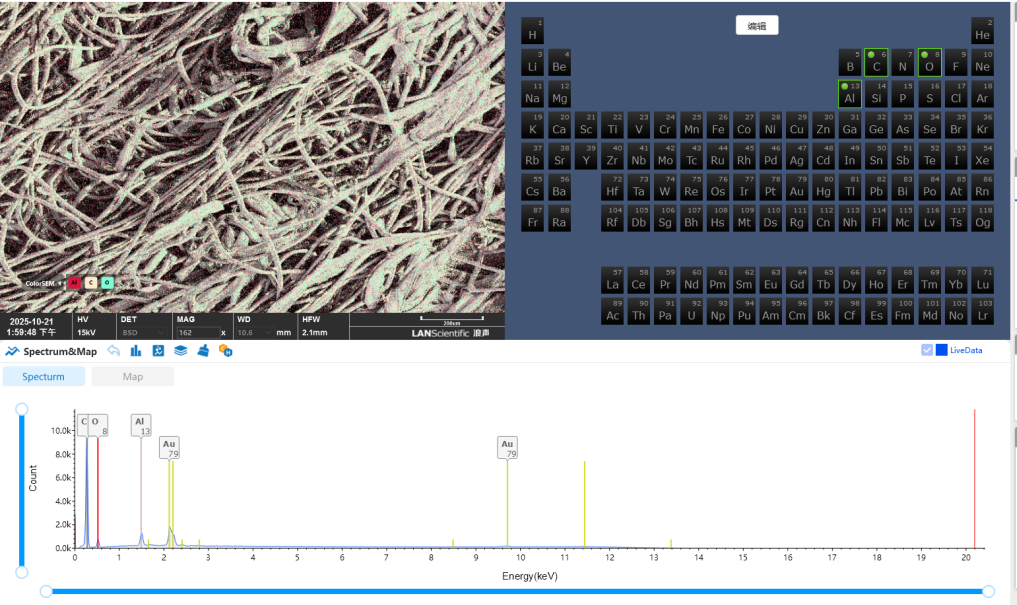Click the undo arrow icon in Spectrum&Map toolbar

click(114, 351)
